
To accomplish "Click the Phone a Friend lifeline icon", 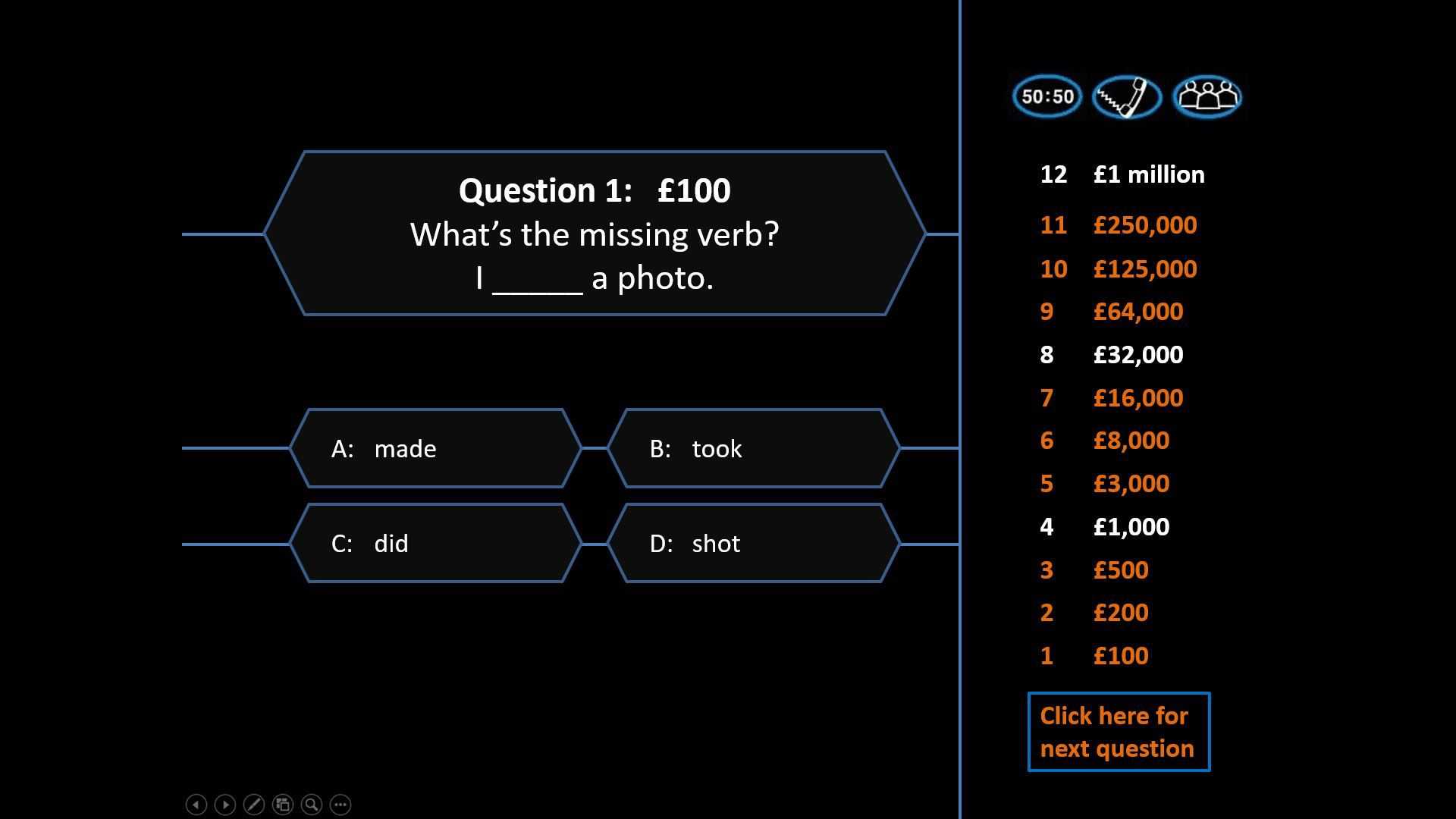I will [x=1128, y=96].
